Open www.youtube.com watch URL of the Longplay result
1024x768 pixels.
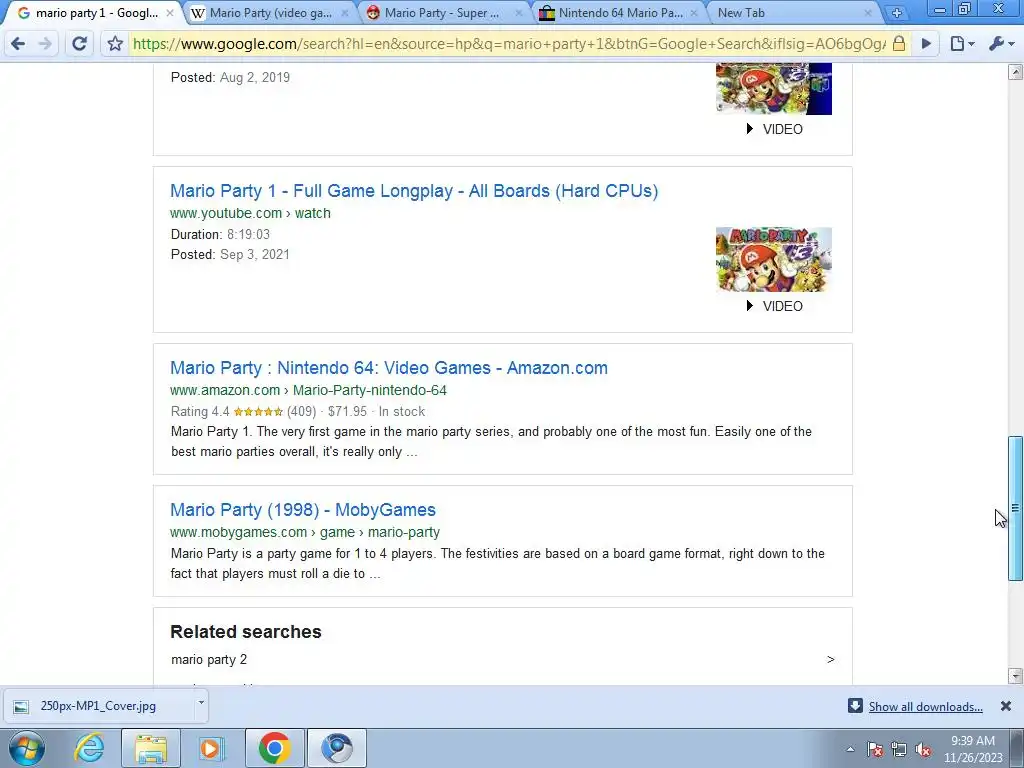[250, 213]
